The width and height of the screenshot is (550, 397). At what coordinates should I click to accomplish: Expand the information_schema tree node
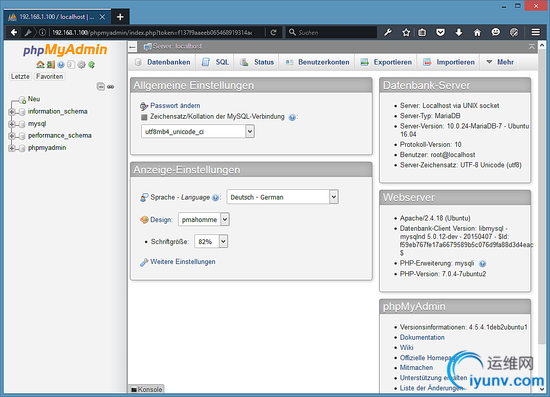point(12,112)
